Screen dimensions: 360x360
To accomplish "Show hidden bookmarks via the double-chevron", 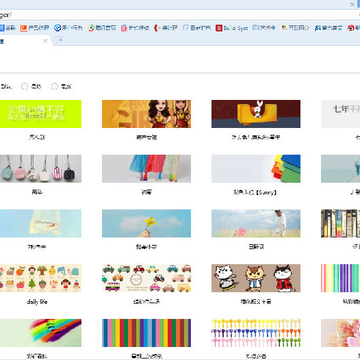I will (352, 4).
